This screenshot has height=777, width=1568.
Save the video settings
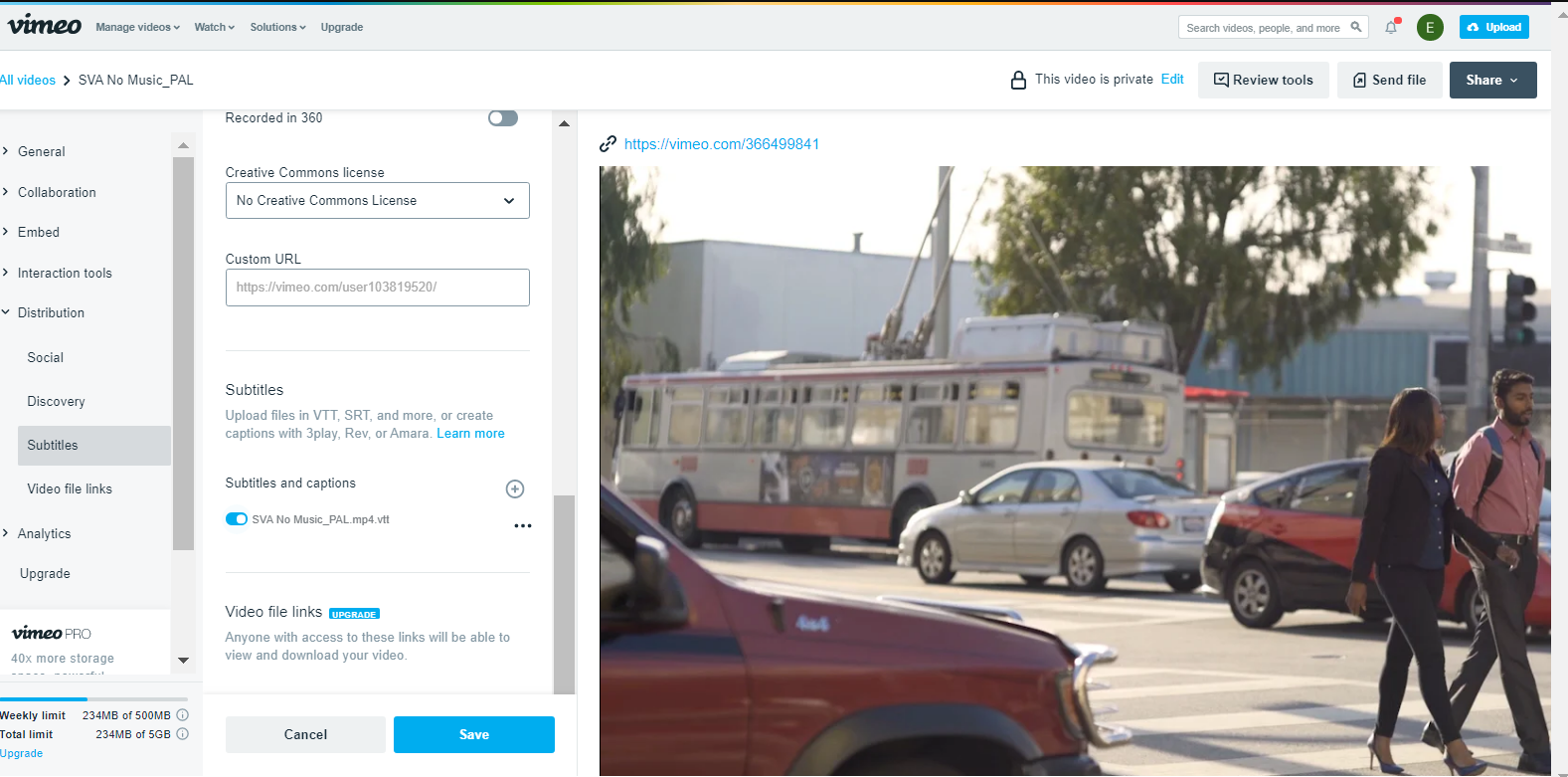point(474,734)
